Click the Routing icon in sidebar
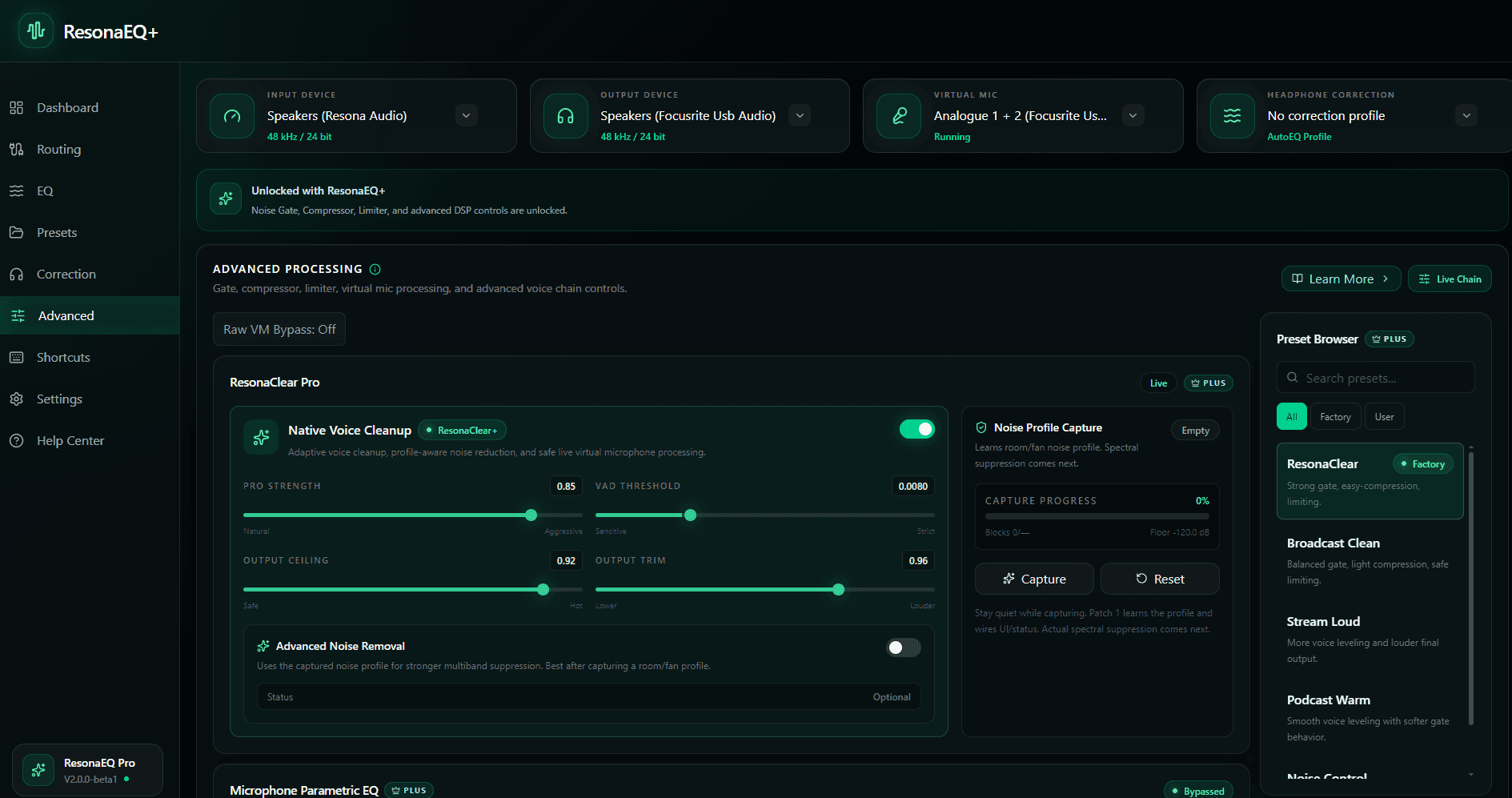This screenshot has width=1512, height=798. (x=16, y=149)
